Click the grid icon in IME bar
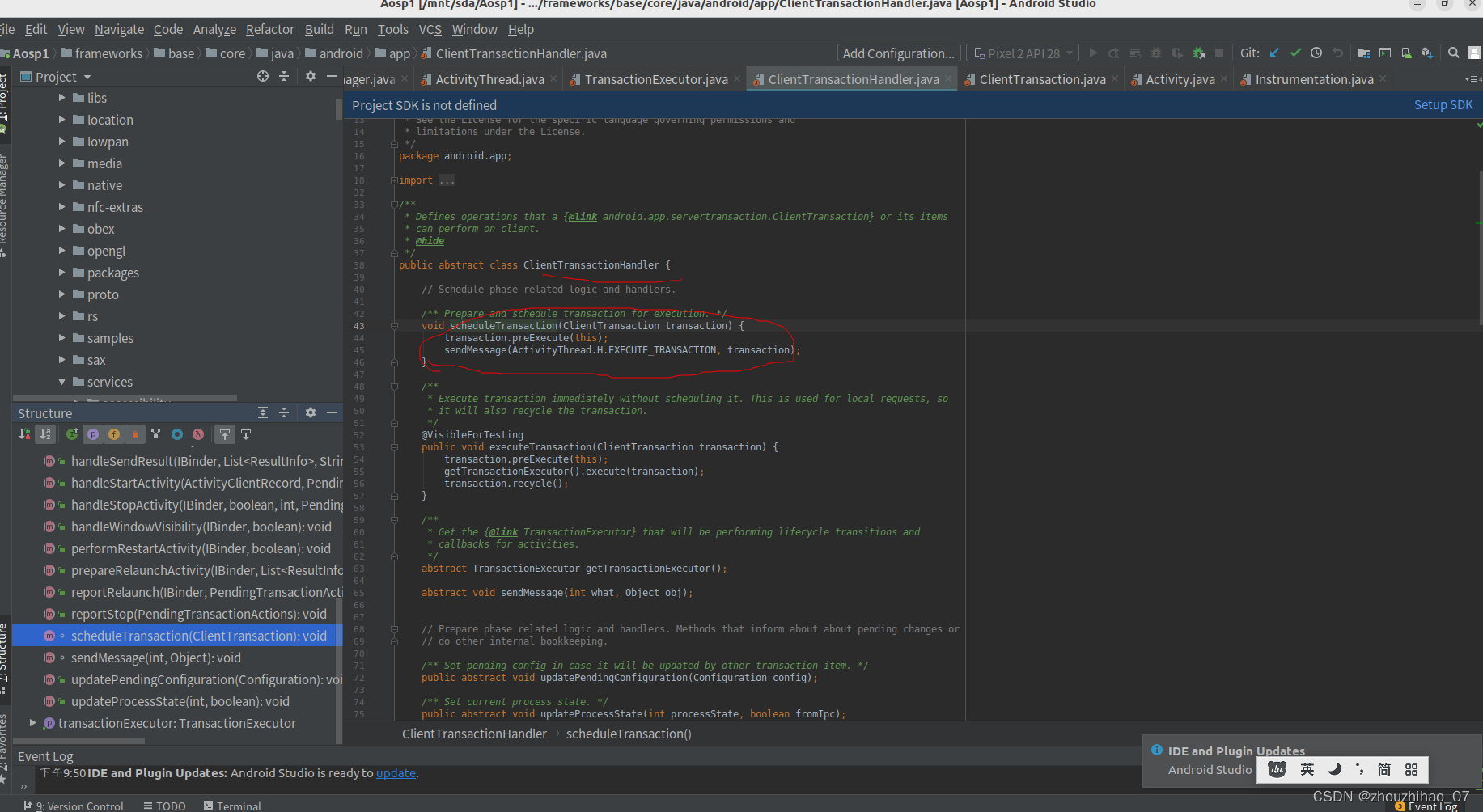The width and height of the screenshot is (1483, 812). point(1411,769)
